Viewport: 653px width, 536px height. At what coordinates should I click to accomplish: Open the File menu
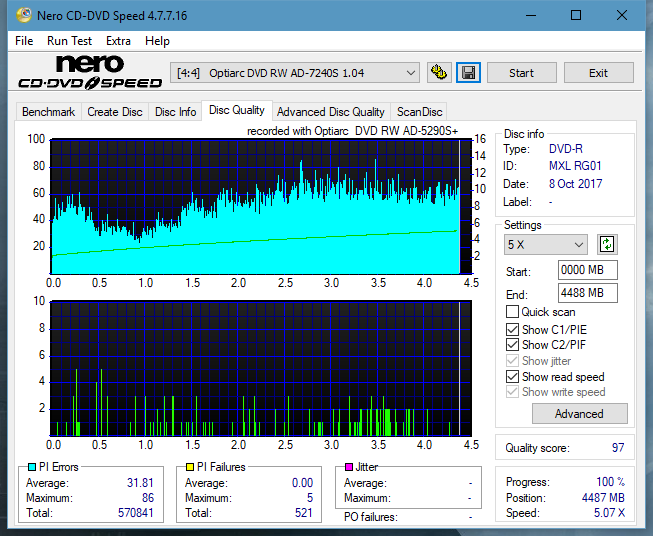click(x=24, y=41)
